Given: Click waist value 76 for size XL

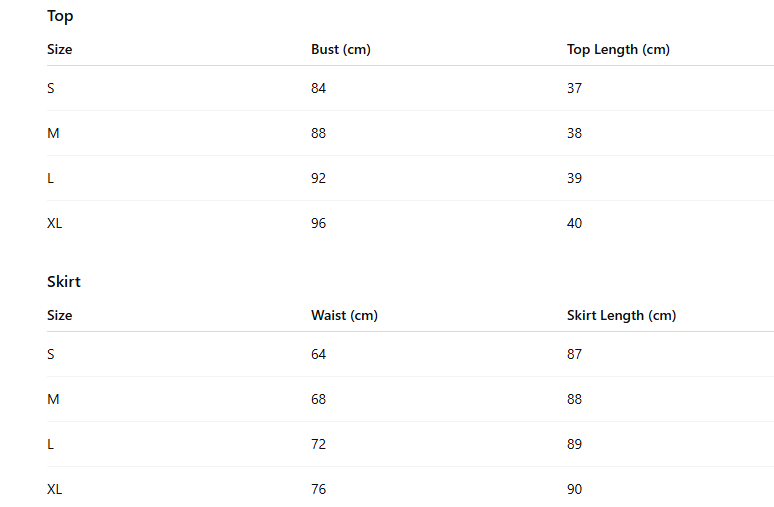Looking at the screenshot, I should point(319,490).
